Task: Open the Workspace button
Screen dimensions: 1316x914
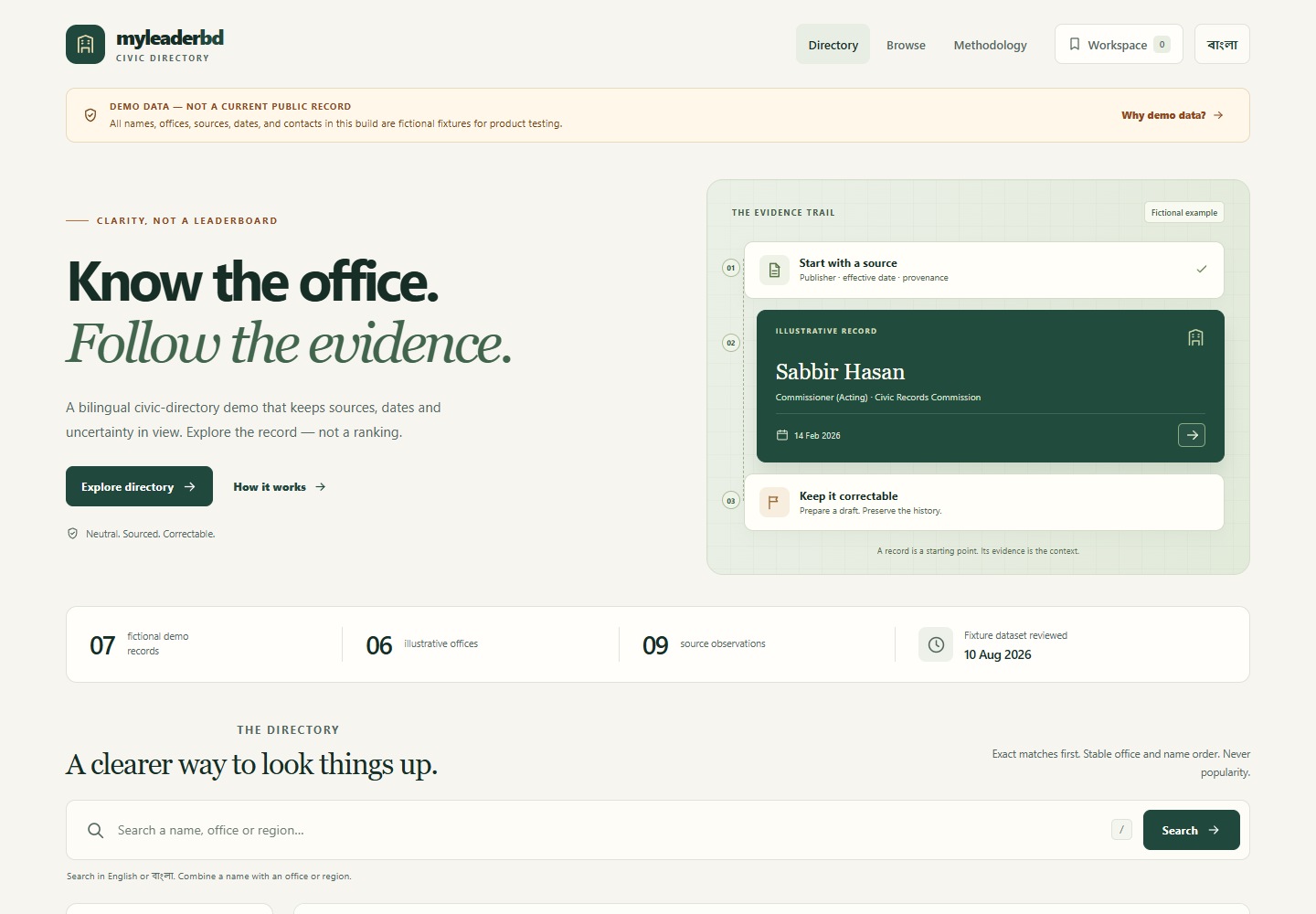Action: click(1119, 44)
